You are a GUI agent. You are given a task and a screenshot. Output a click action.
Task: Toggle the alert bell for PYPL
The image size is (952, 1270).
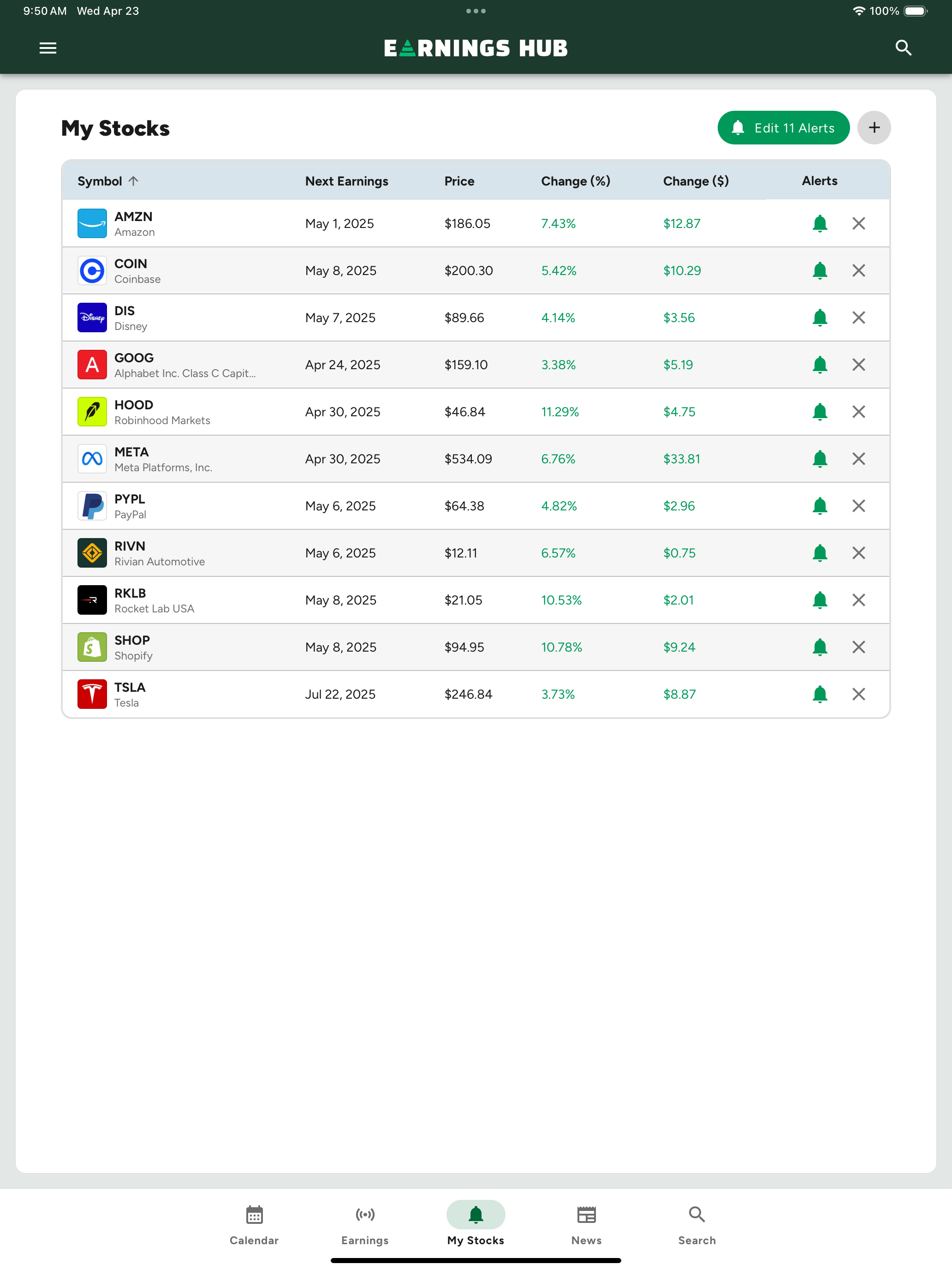(820, 506)
